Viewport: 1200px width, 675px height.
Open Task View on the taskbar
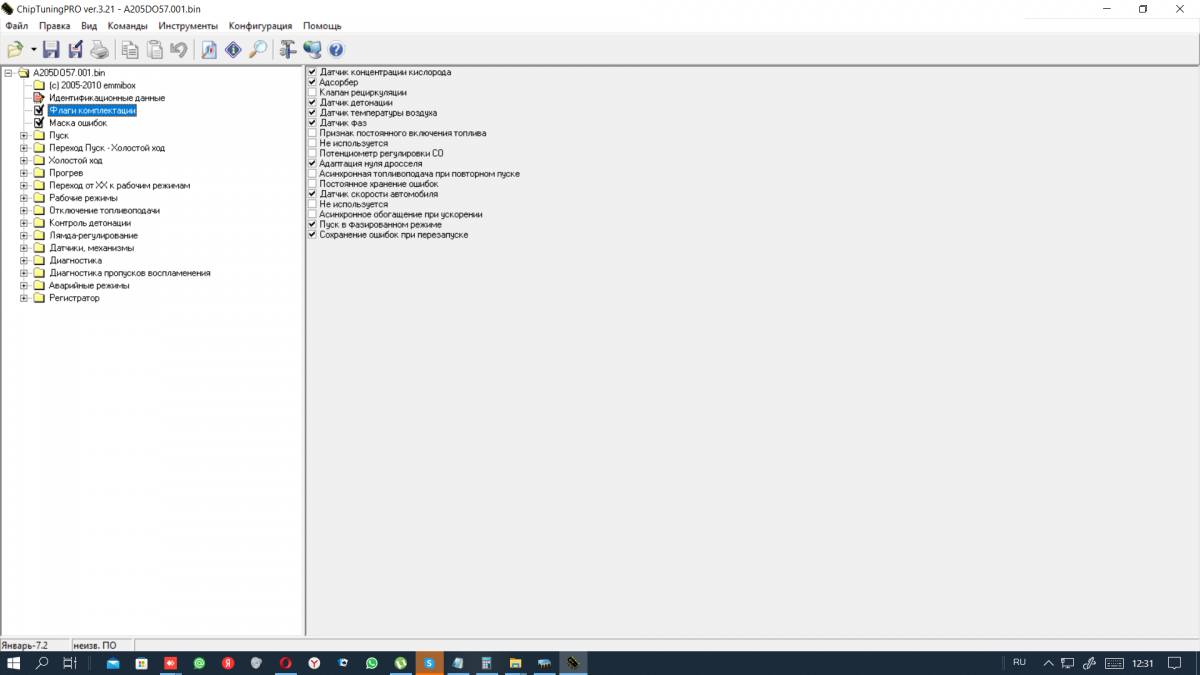[x=70, y=663]
